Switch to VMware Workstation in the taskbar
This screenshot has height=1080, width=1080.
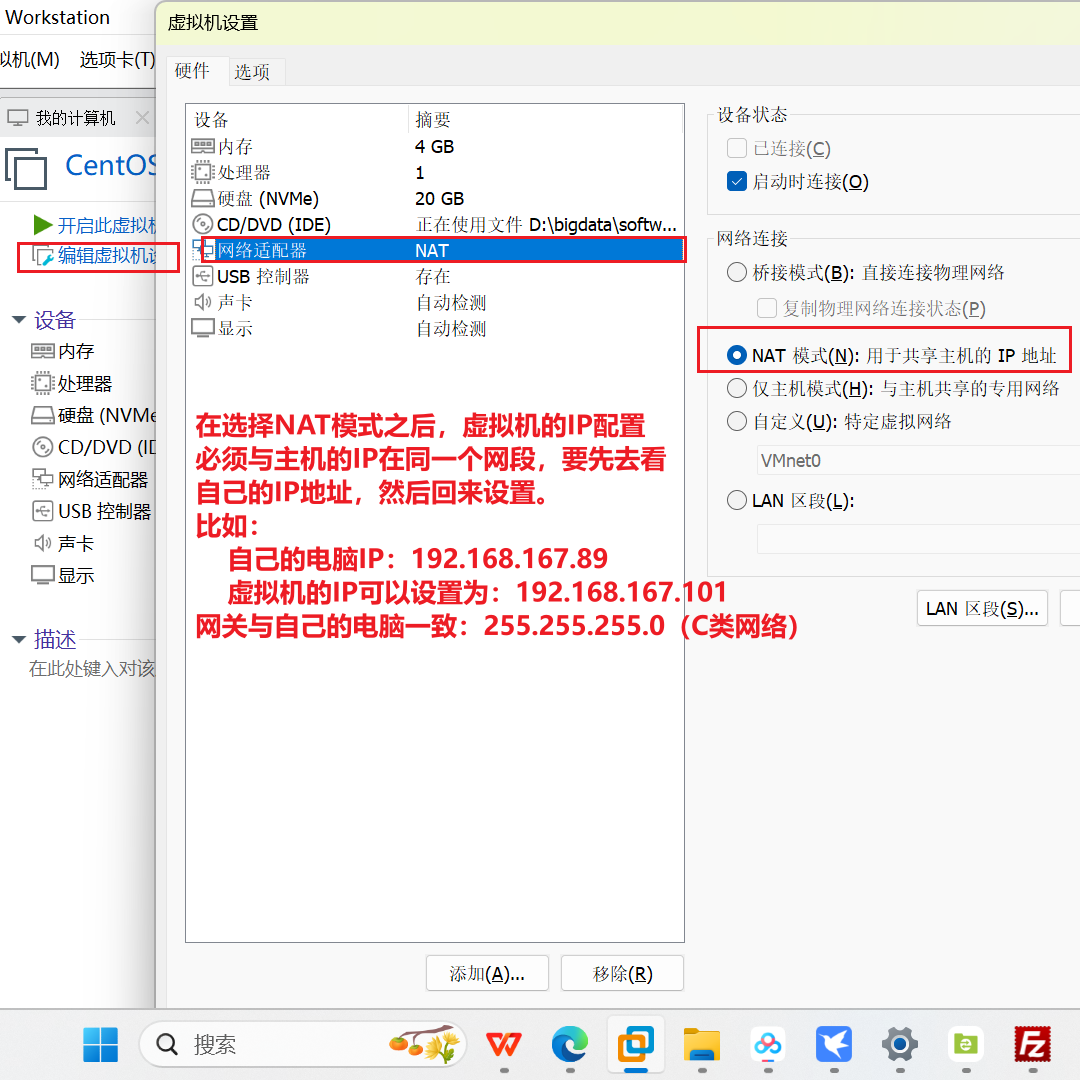[x=636, y=1044]
